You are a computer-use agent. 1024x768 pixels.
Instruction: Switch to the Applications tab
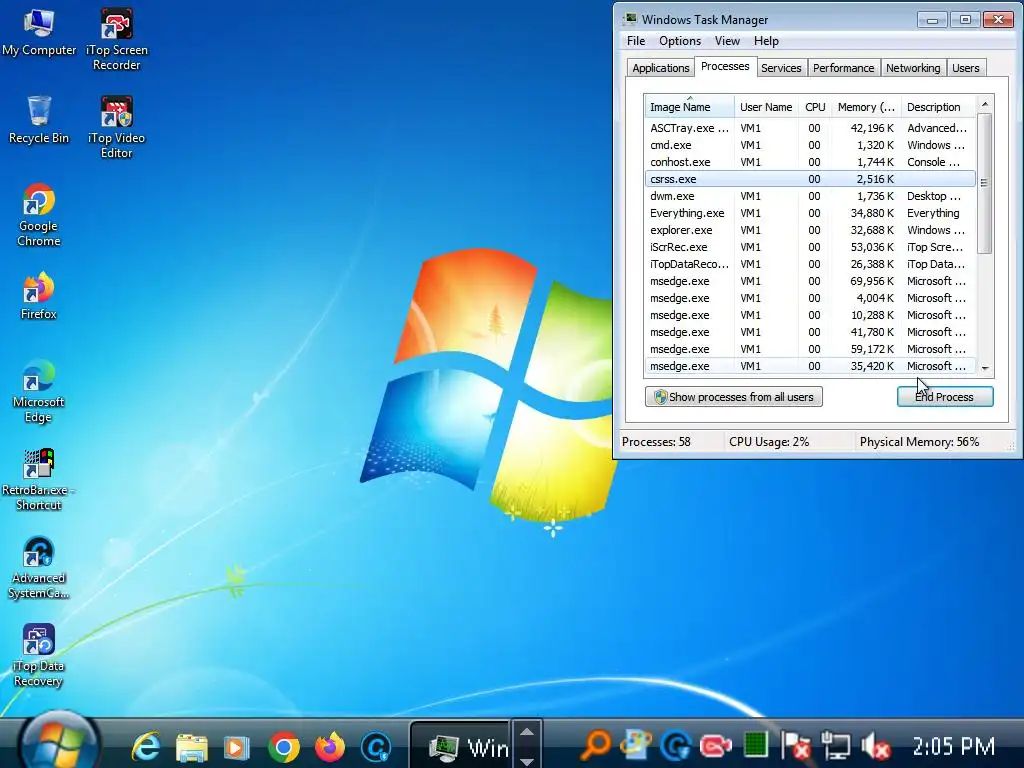[x=660, y=68]
